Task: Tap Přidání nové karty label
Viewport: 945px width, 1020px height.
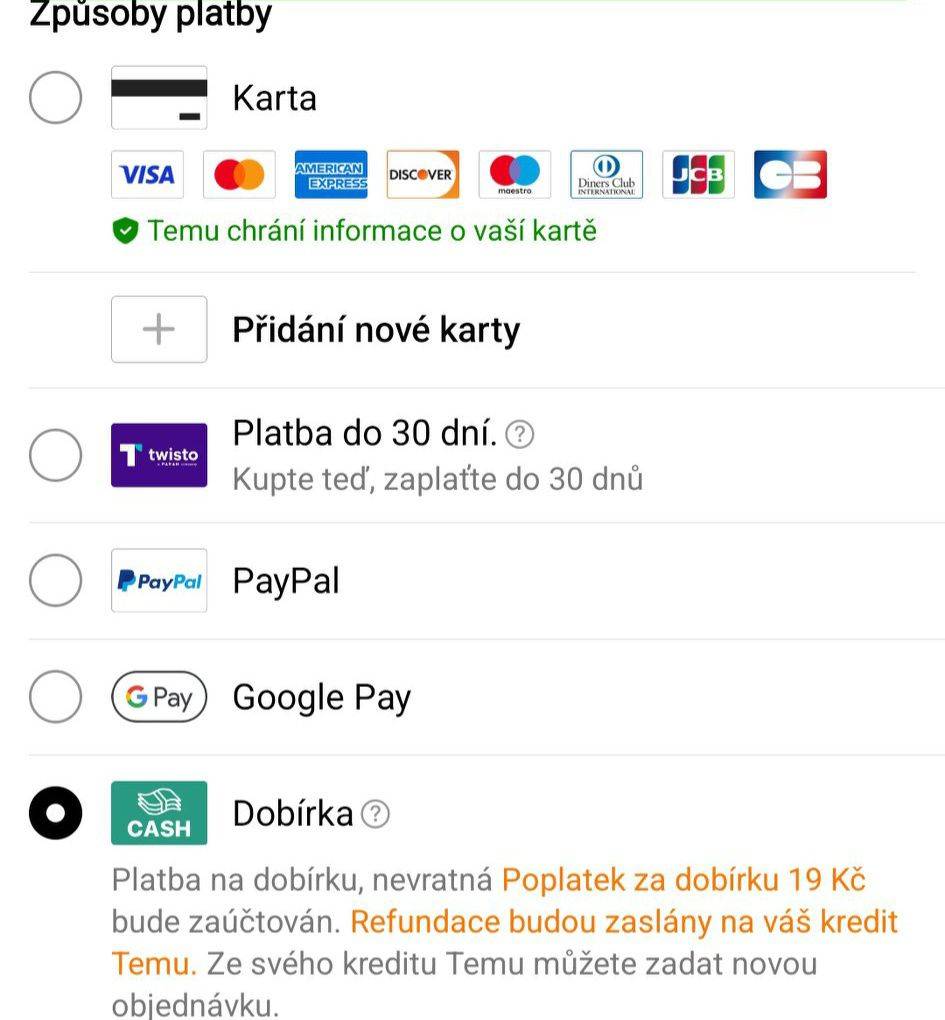Action: (377, 330)
